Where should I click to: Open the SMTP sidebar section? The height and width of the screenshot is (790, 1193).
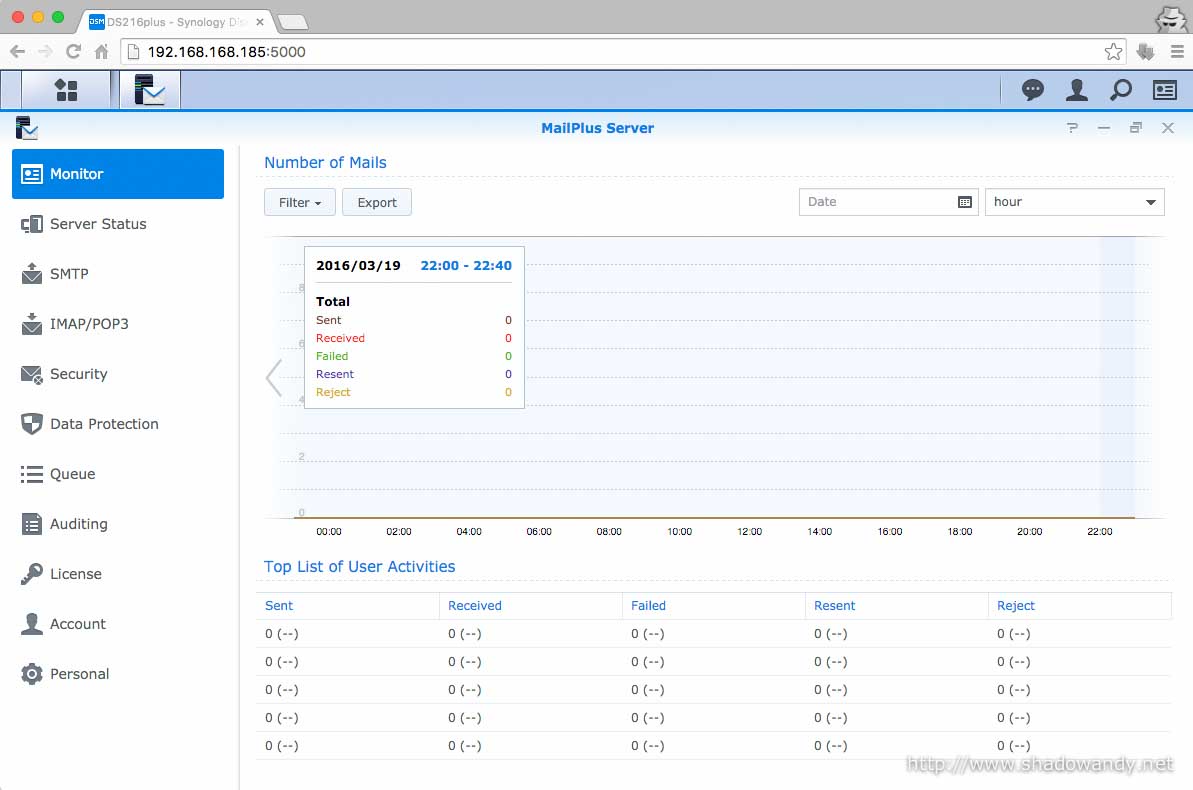tap(69, 274)
